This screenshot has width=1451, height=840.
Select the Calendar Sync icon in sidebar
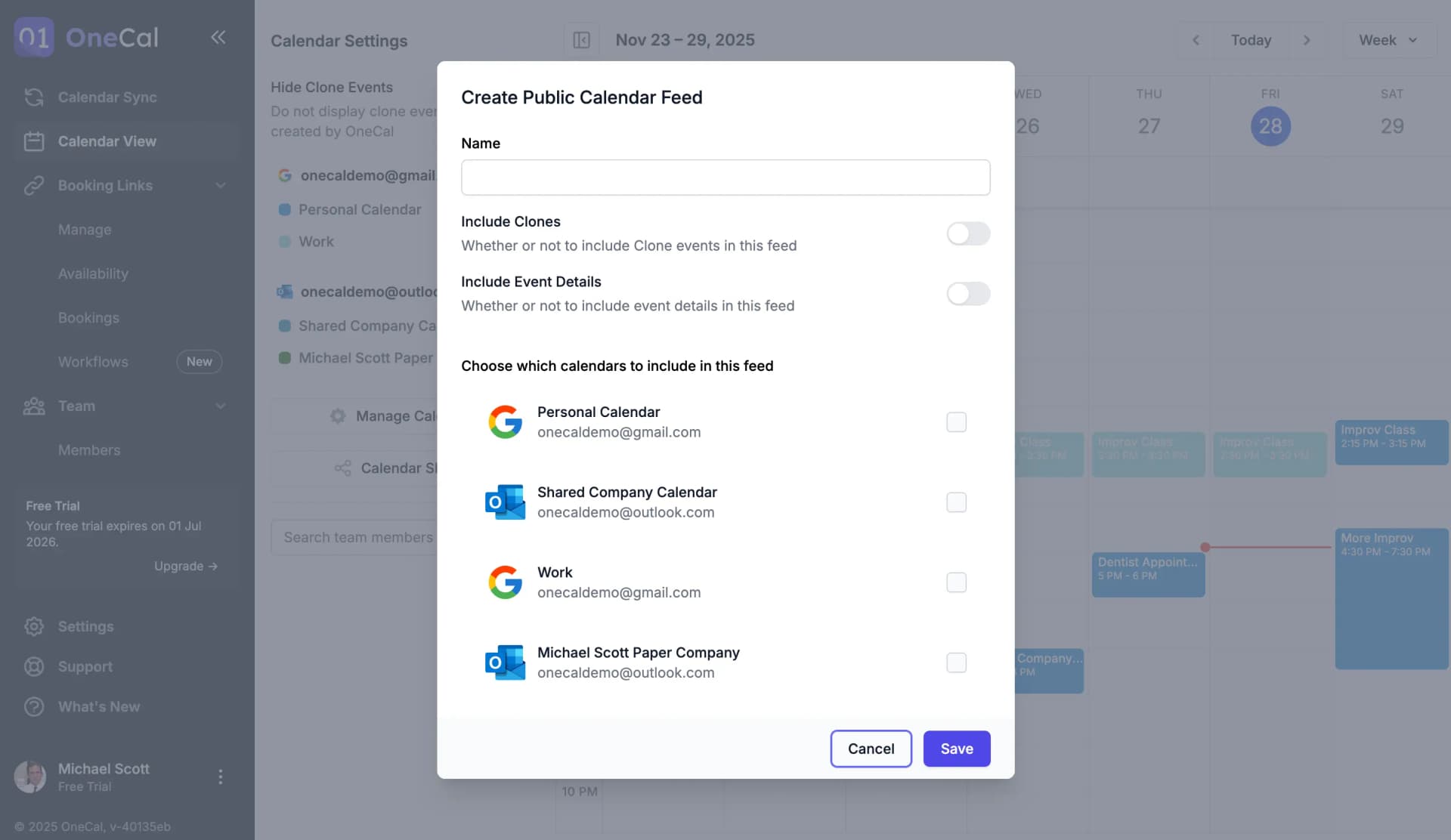(x=34, y=97)
